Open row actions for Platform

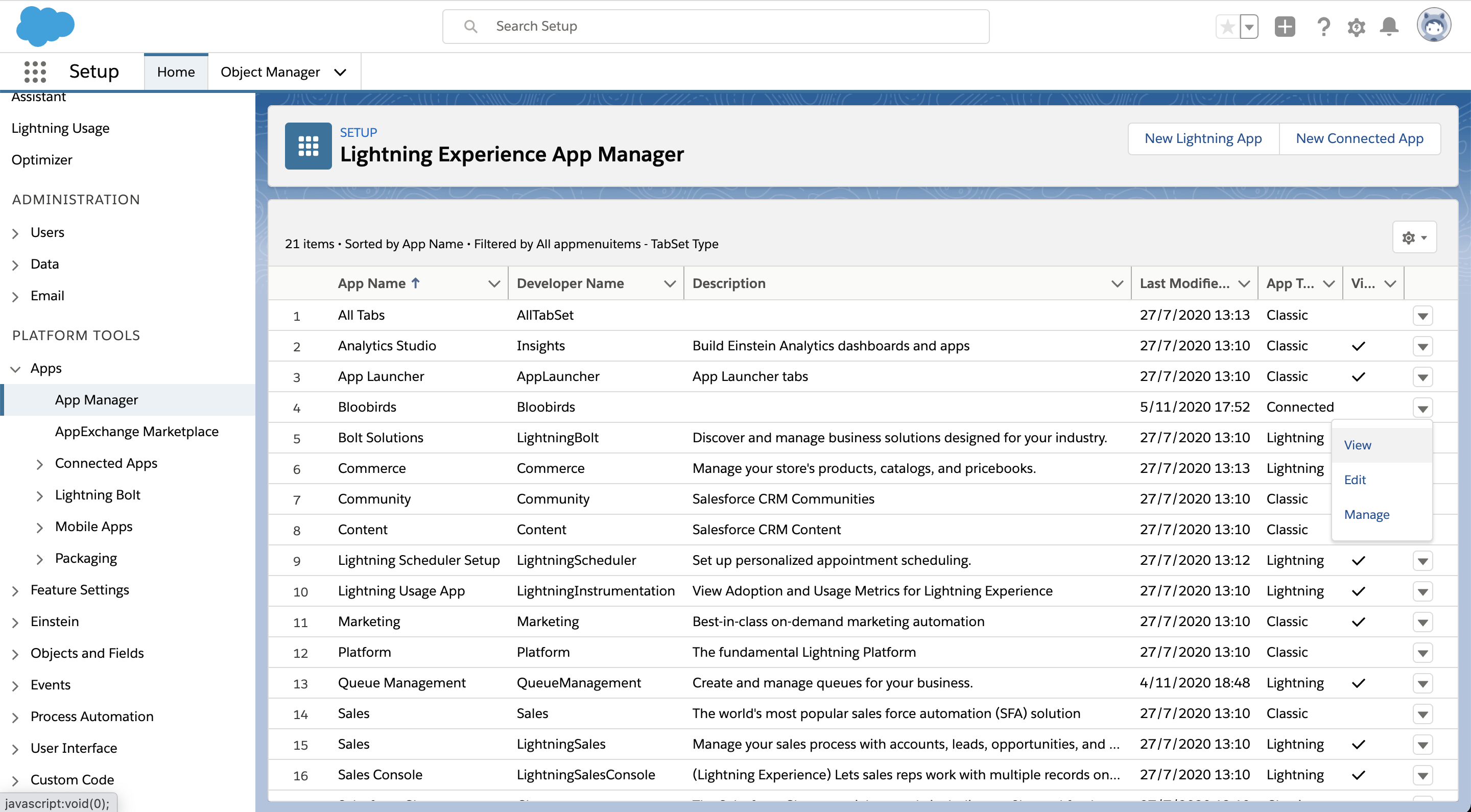pos(1422,653)
